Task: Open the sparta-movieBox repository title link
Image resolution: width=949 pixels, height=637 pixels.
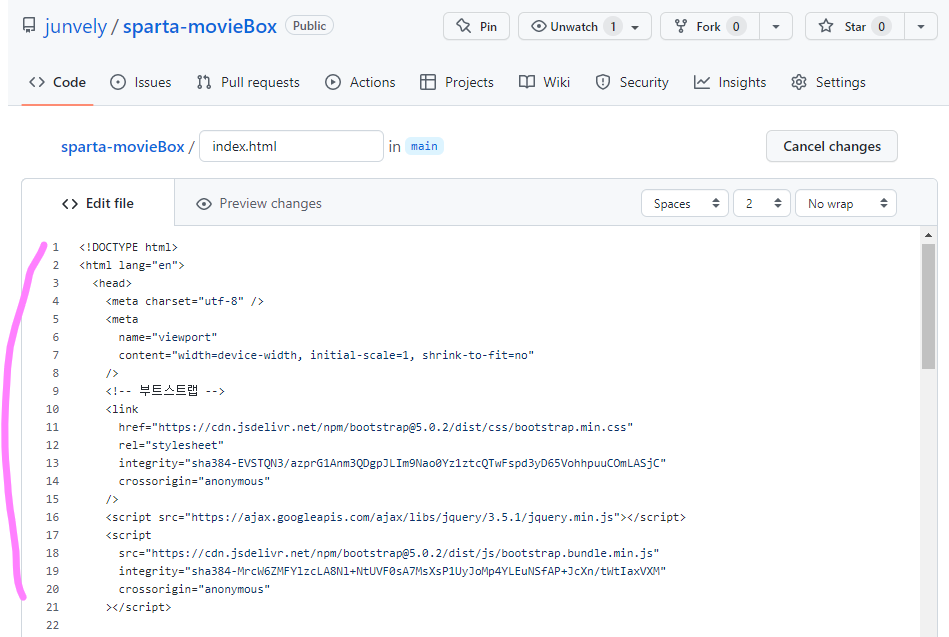Action: (200, 27)
